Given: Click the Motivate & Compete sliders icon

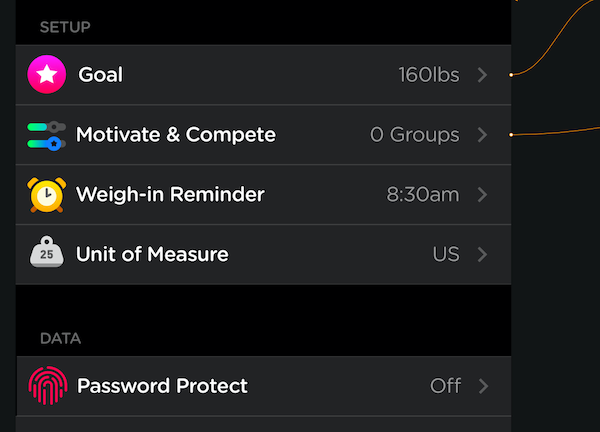Looking at the screenshot, I should pyautogui.click(x=46, y=135).
